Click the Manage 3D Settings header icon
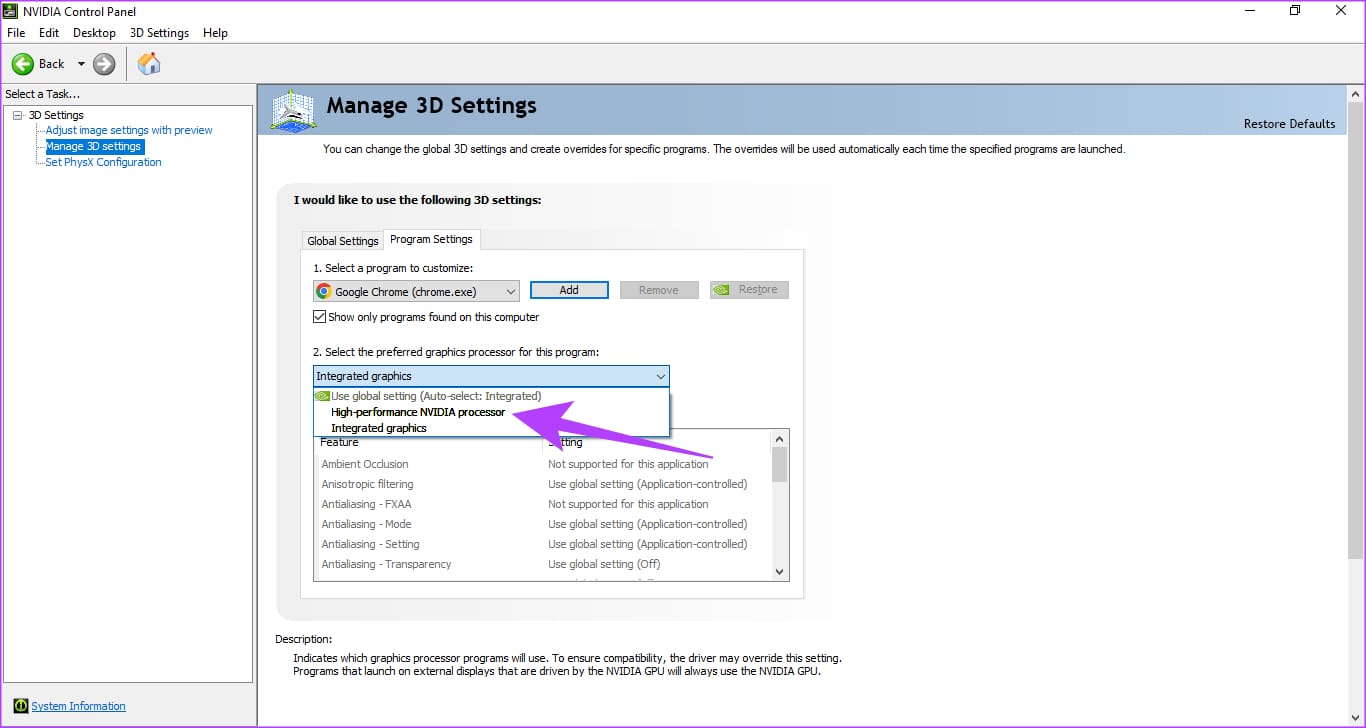The height and width of the screenshot is (728, 1366). [x=294, y=109]
